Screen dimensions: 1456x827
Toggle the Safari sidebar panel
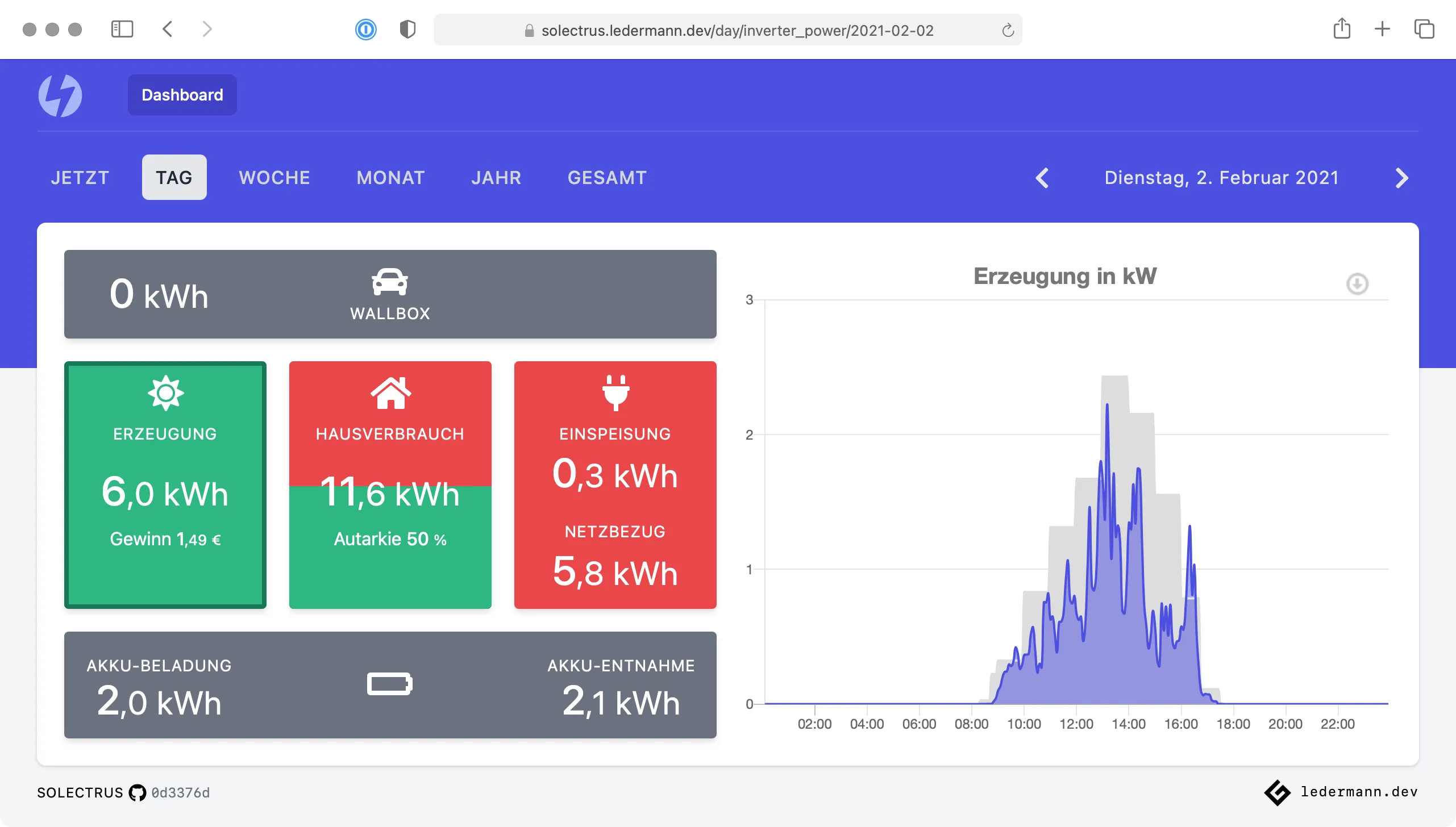[x=122, y=29]
